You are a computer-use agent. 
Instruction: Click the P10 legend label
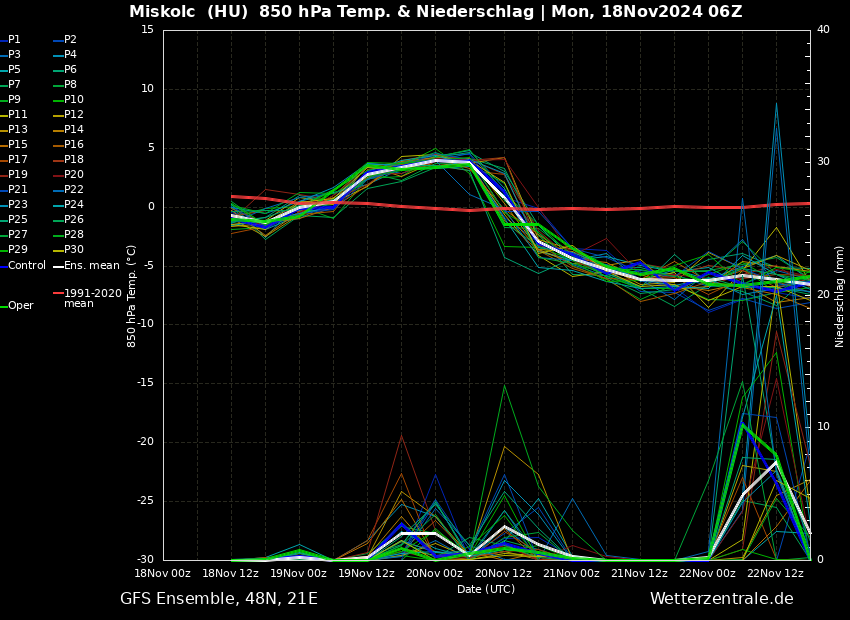pyautogui.click(x=74, y=100)
